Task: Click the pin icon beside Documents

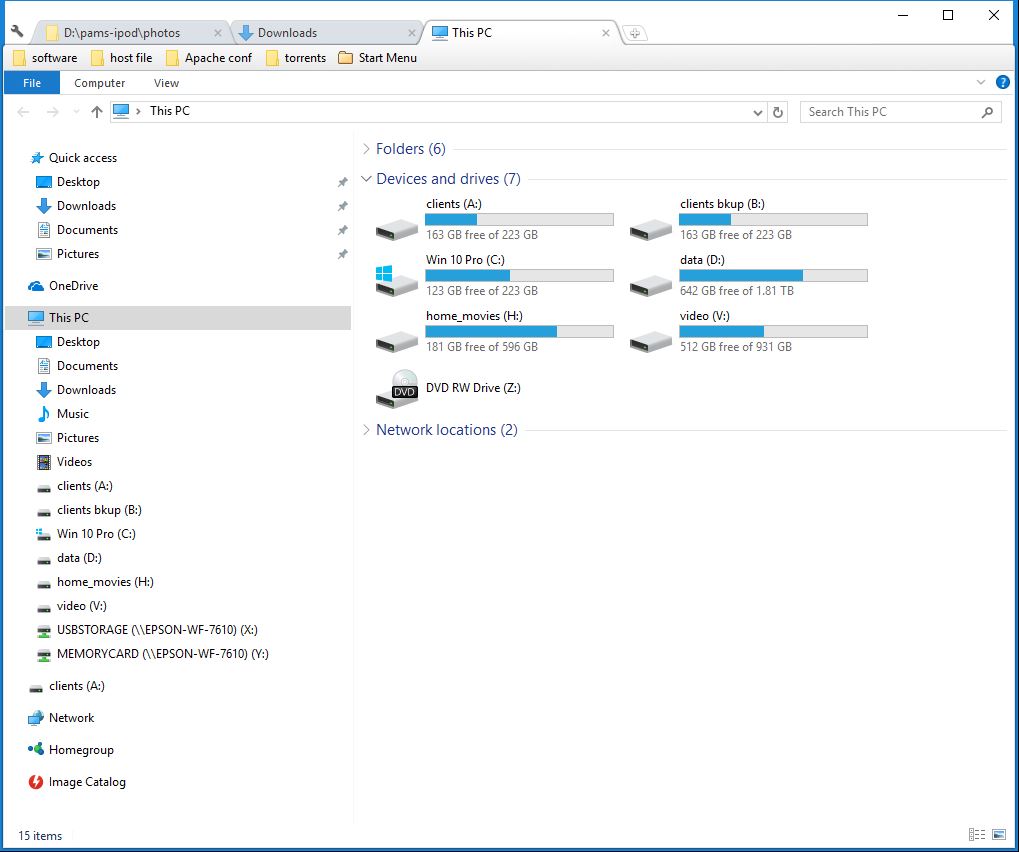Action: coord(342,230)
